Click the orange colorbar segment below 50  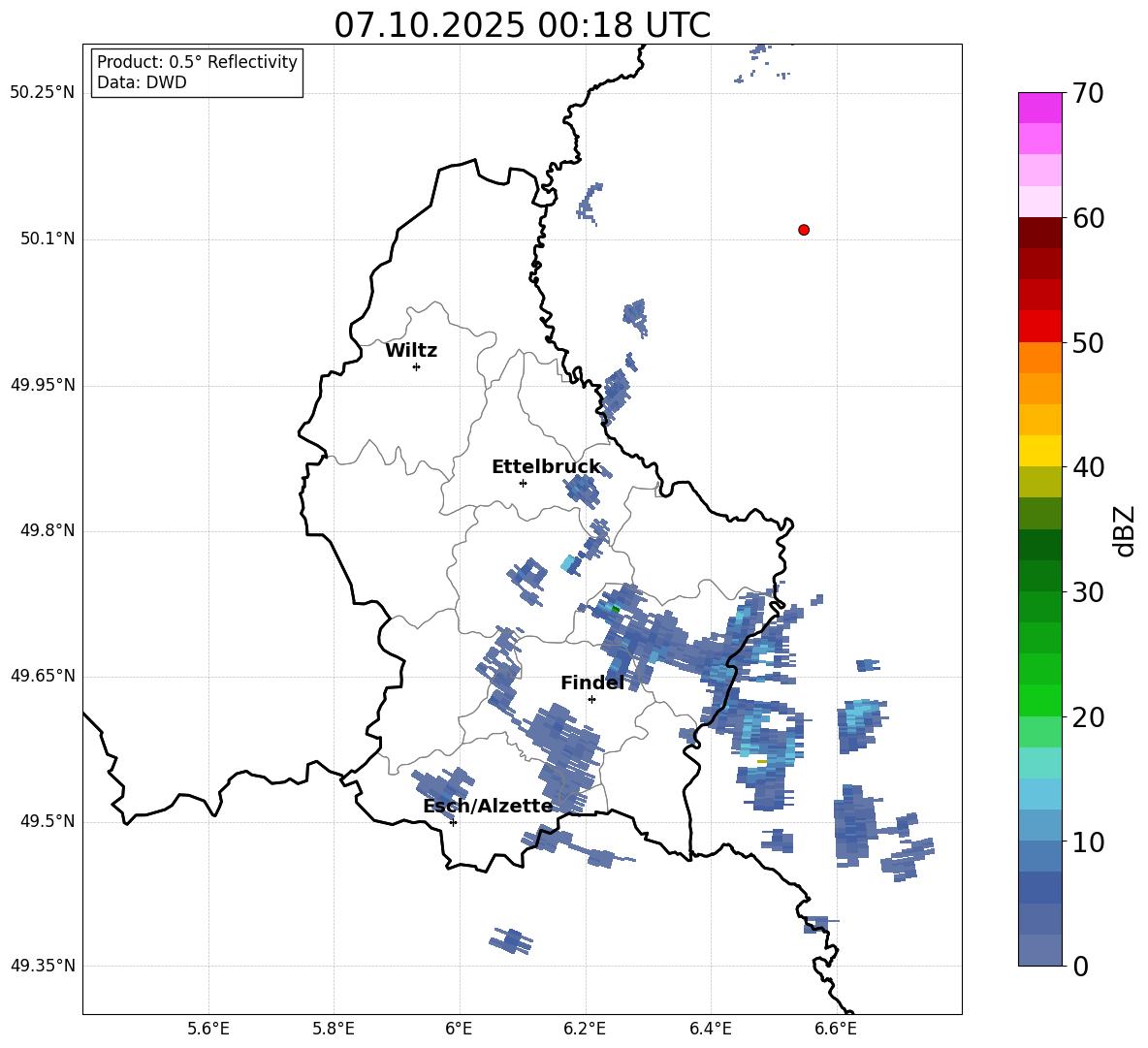click(x=1039, y=357)
